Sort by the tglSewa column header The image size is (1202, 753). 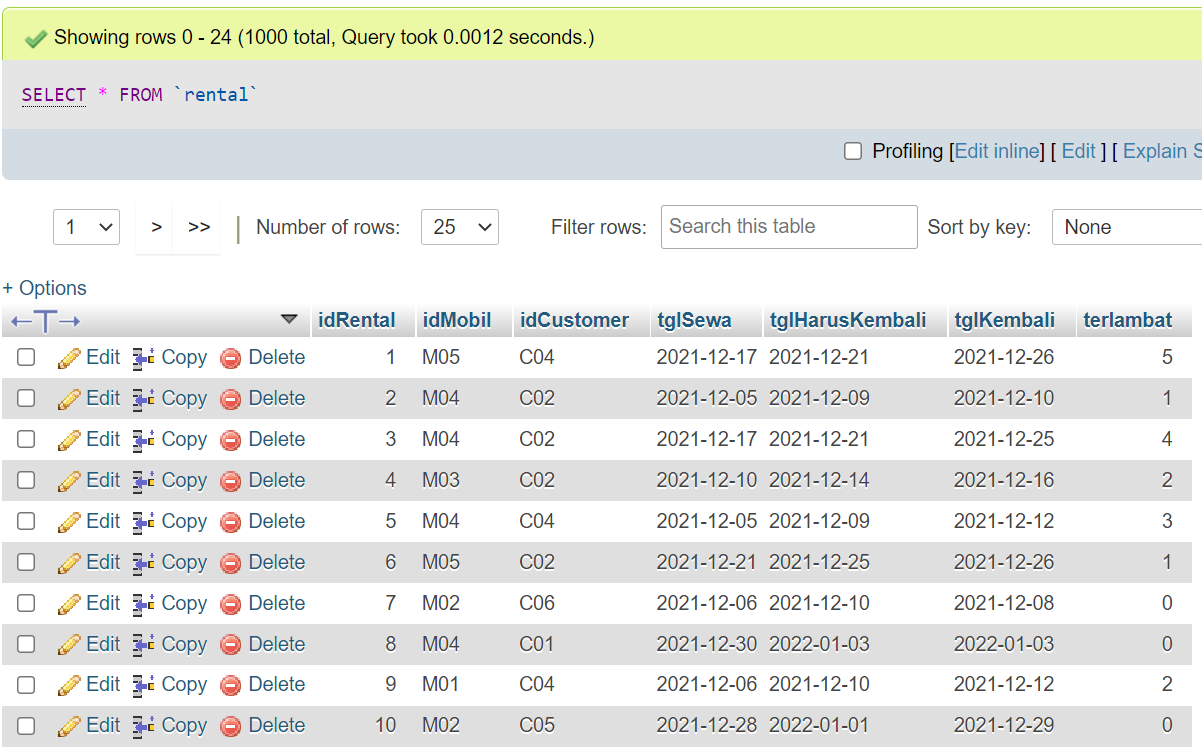click(x=693, y=321)
